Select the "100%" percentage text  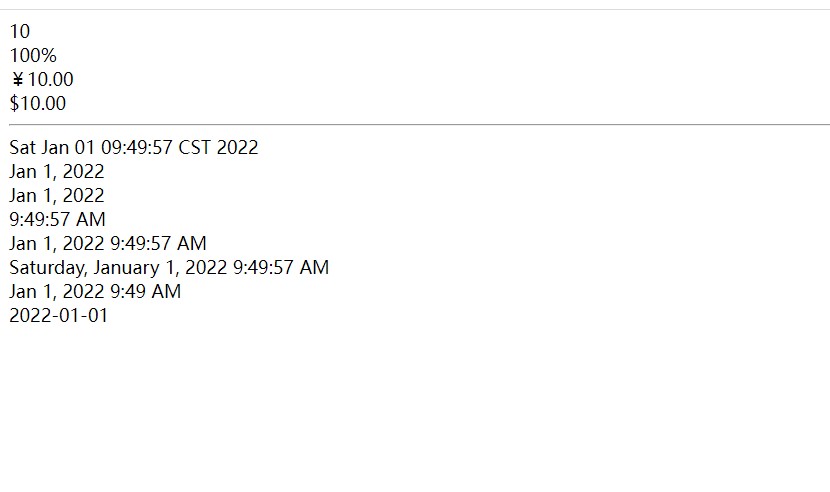tap(33, 55)
